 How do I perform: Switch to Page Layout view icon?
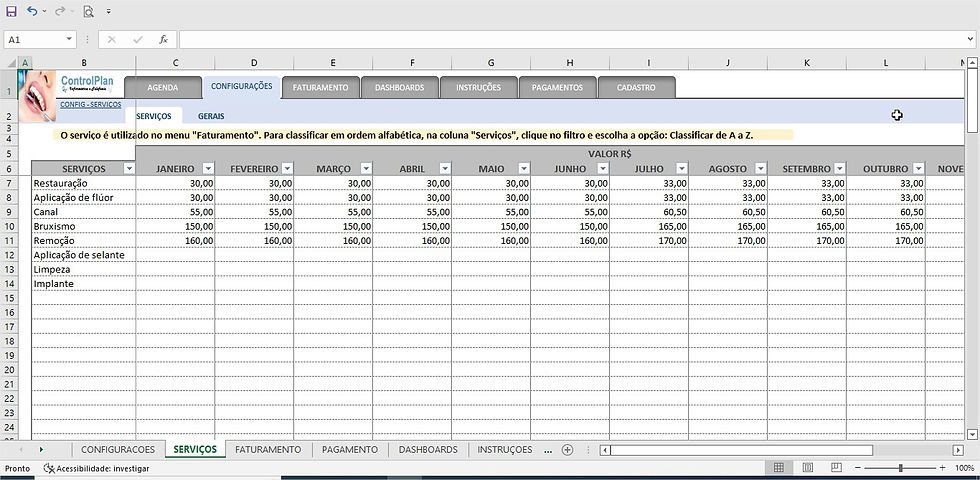808,468
